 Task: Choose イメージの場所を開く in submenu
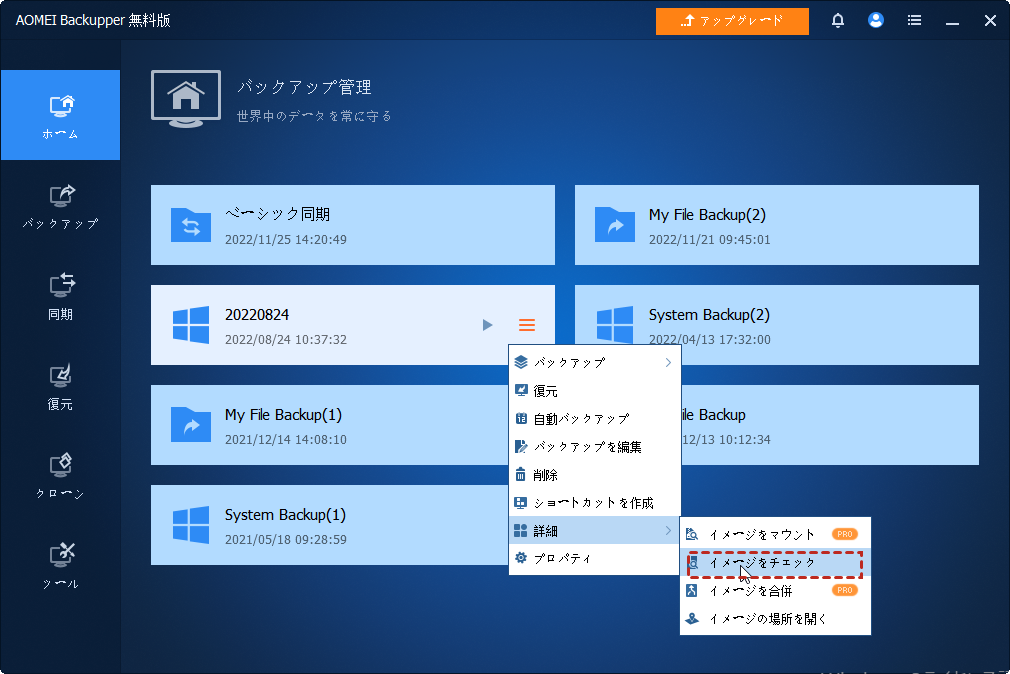pyautogui.click(x=776, y=619)
